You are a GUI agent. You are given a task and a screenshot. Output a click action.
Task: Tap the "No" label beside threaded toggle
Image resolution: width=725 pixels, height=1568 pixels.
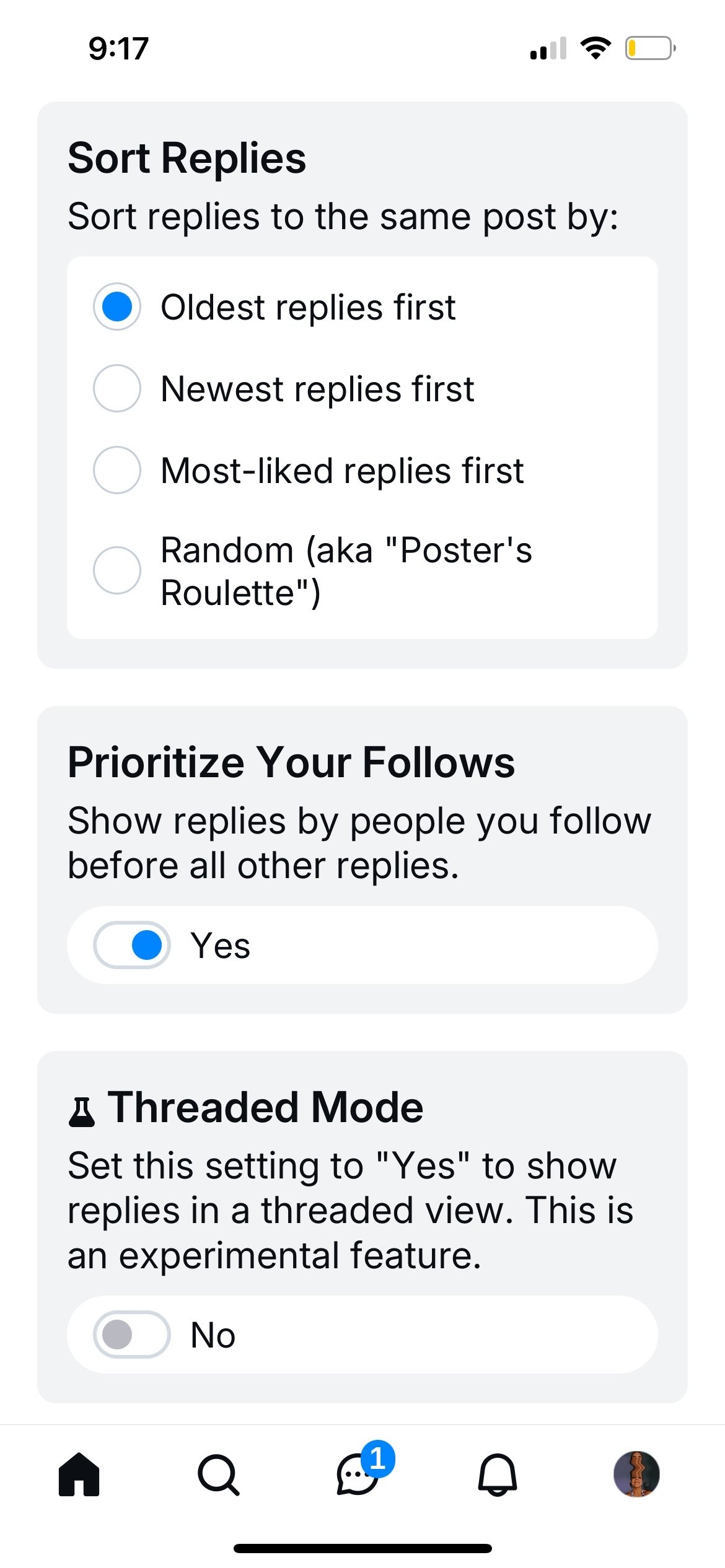[x=213, y=1335]
